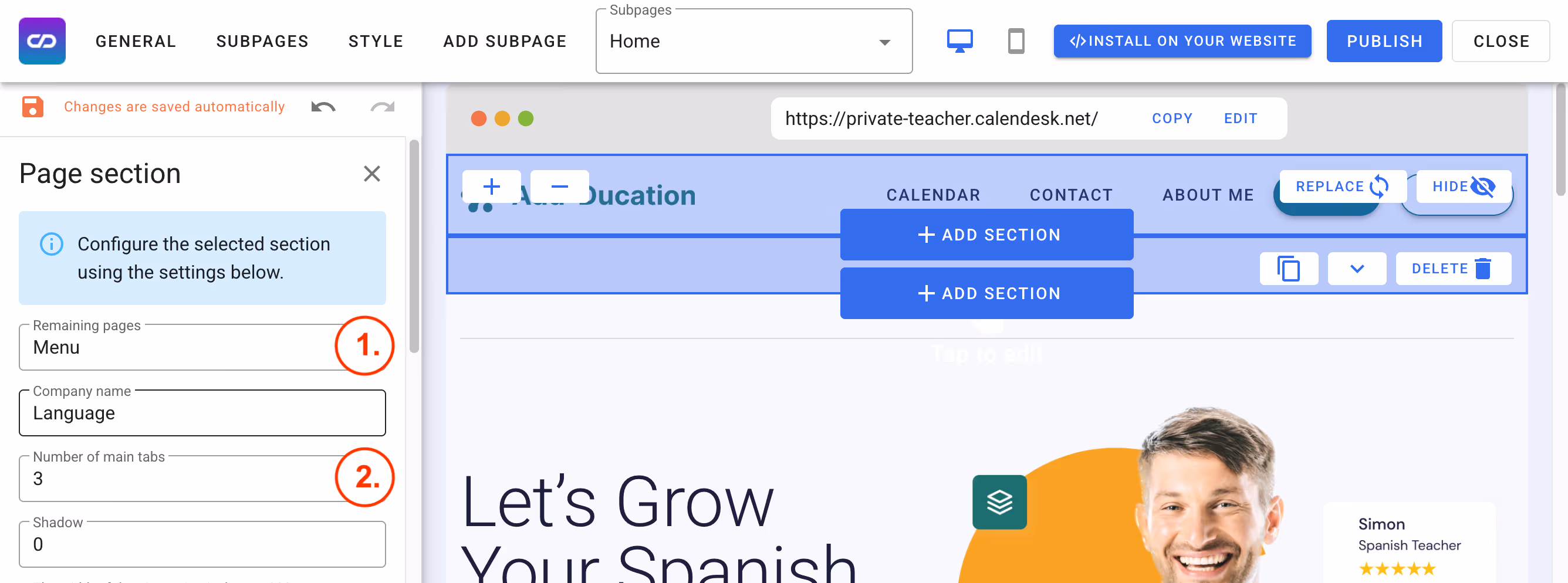Click the Calendesk logo icon
1568x583 pixels.
[42, 41]
